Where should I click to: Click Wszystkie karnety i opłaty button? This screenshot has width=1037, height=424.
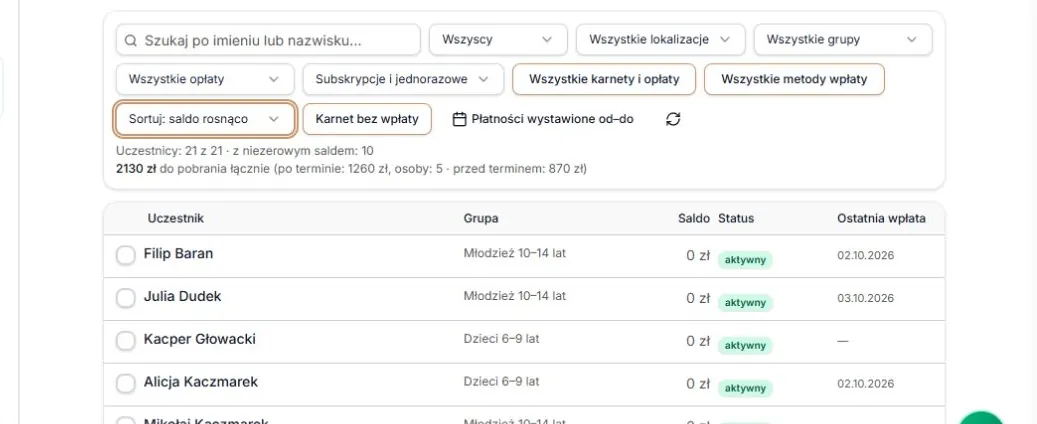pyautogui.click(x=604, y=79)
